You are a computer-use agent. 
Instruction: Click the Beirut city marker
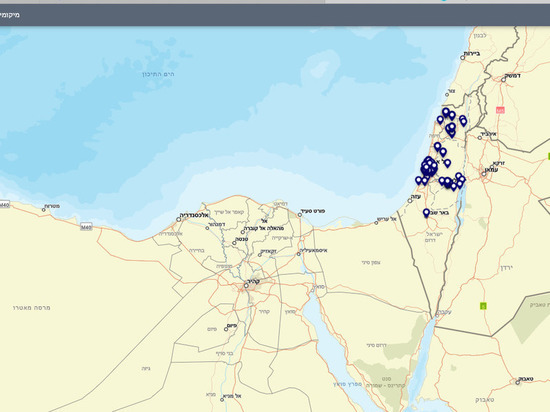pyautogui.click(x=463, y=58)
